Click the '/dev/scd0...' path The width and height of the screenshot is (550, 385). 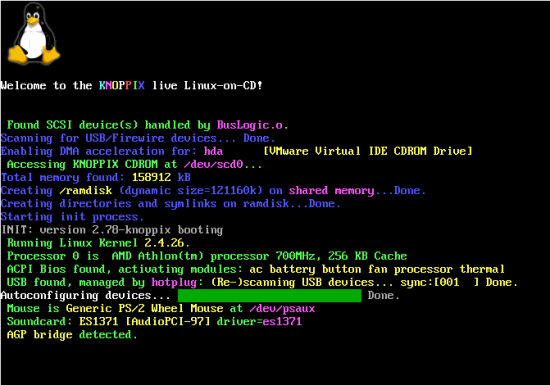(x=223, y=164)
